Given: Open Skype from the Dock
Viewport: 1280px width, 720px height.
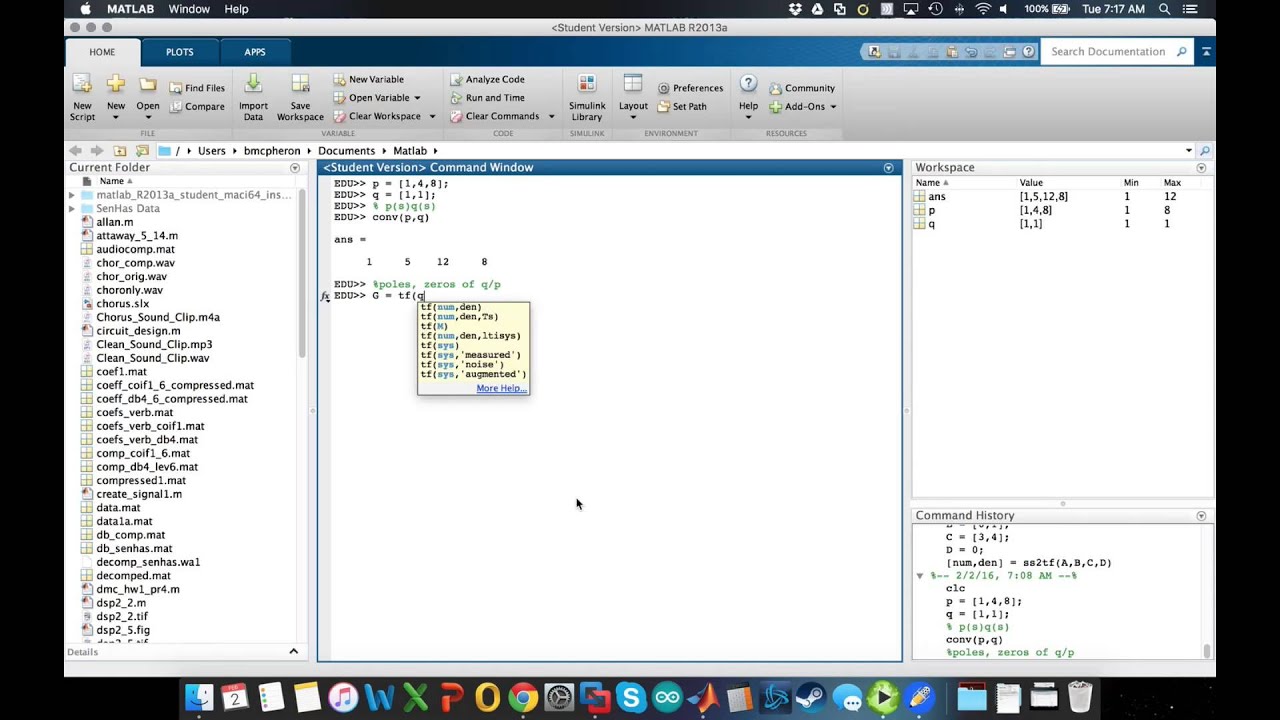Looking at the screenshot, I should pyautogui.click(x=631, y=697).
